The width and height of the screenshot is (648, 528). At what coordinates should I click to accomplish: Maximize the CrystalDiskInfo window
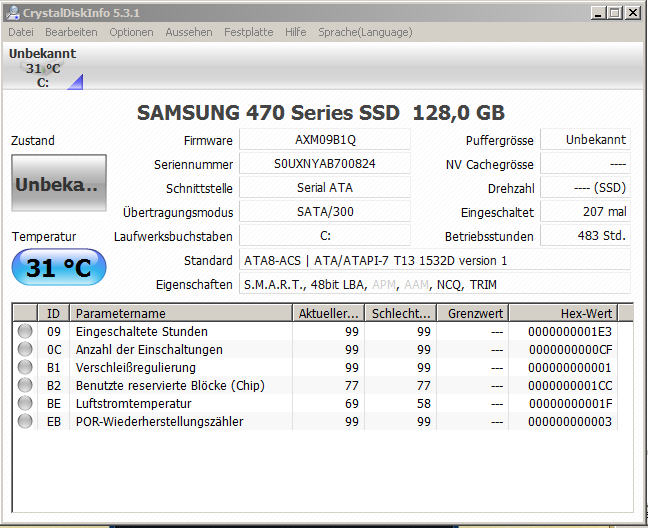pyautogui.click(x=615, y=13)
